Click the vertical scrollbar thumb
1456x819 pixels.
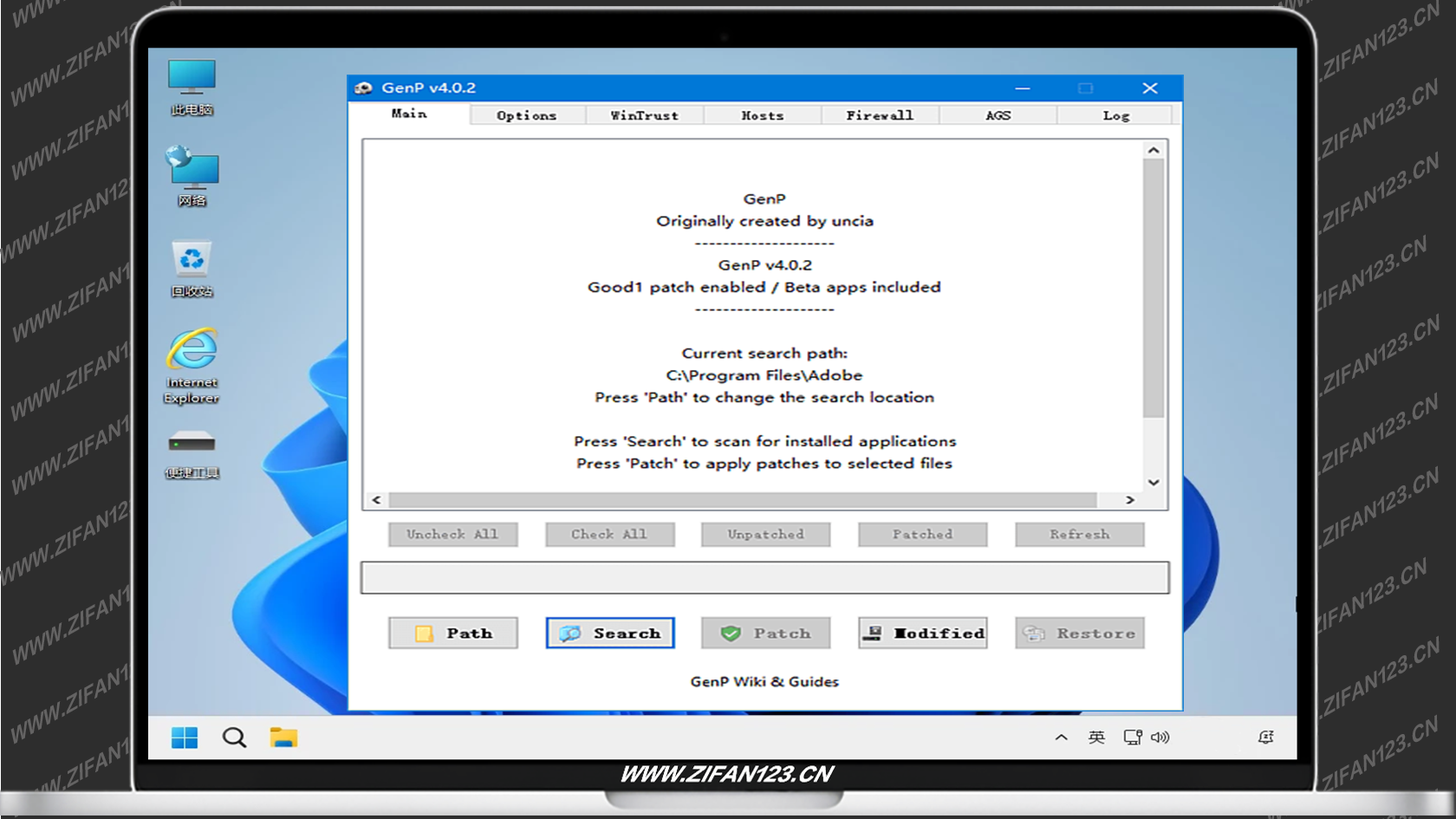coord(1154,289)
